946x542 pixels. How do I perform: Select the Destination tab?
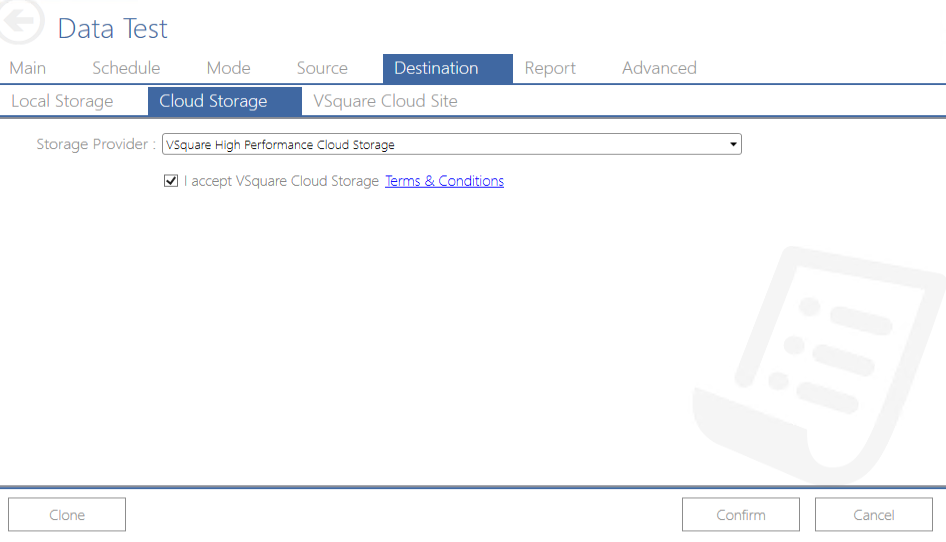[x=448, y=68]
